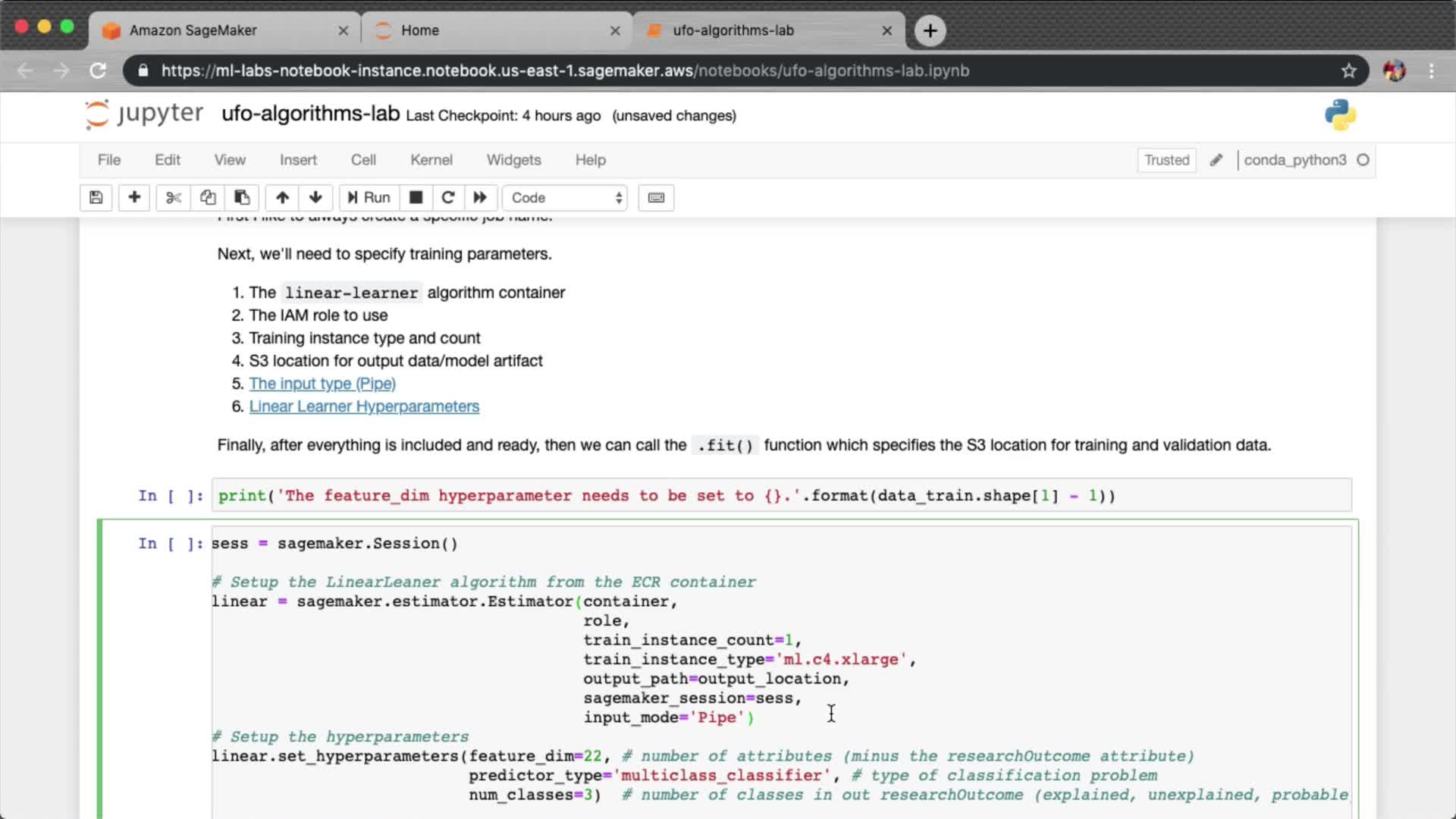The image size is (1456, 819).
Task: Paste cells below icon
Action: point(242,197)
